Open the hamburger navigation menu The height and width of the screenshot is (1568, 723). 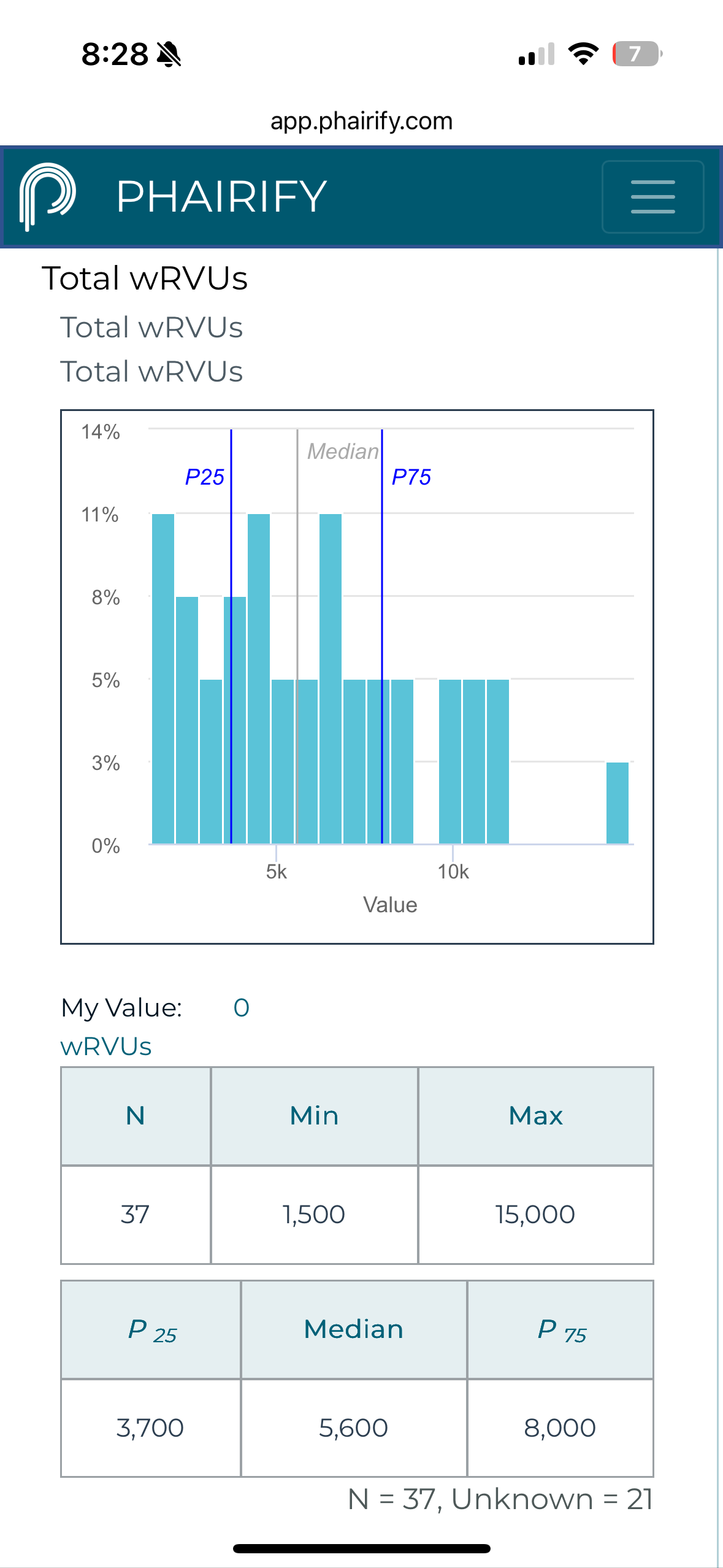pyautogui.click(x=652, y=197)
